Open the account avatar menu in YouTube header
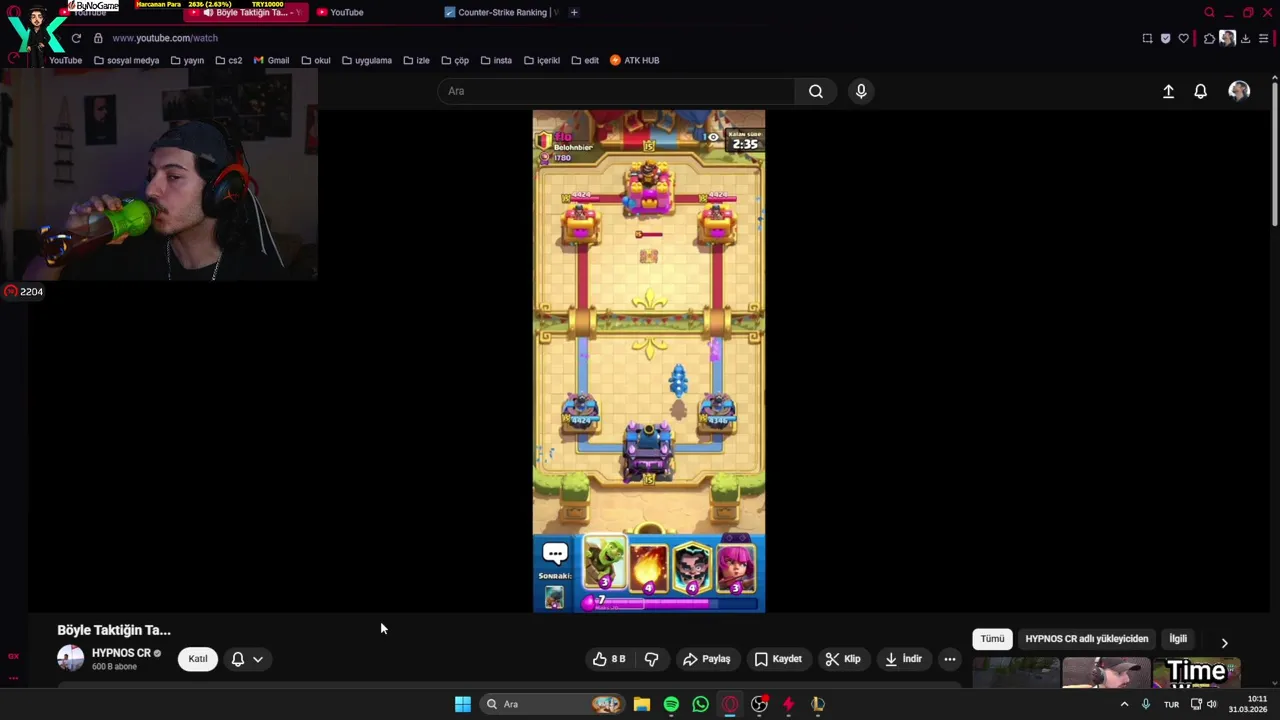The image size is (1280, 720). tap(1239, 91)
